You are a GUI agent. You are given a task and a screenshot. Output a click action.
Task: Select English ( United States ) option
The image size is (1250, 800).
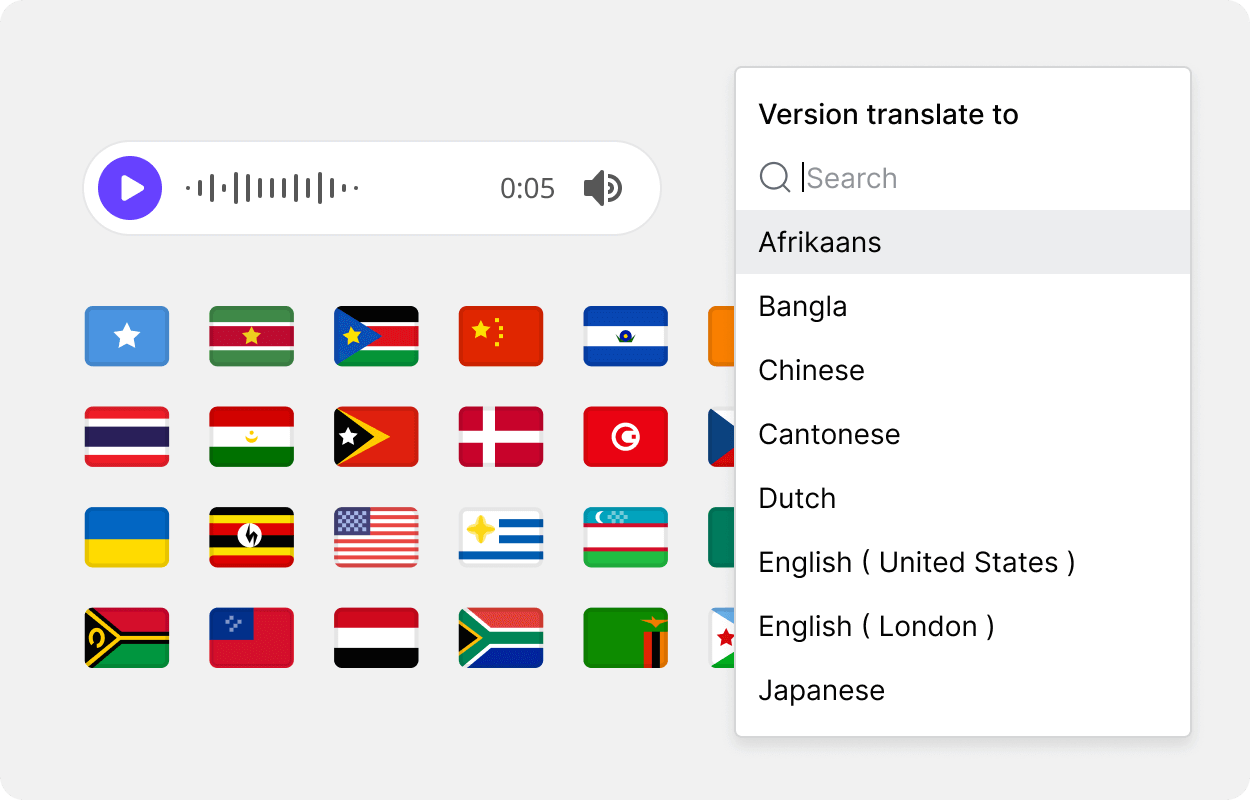coord(963,562)
